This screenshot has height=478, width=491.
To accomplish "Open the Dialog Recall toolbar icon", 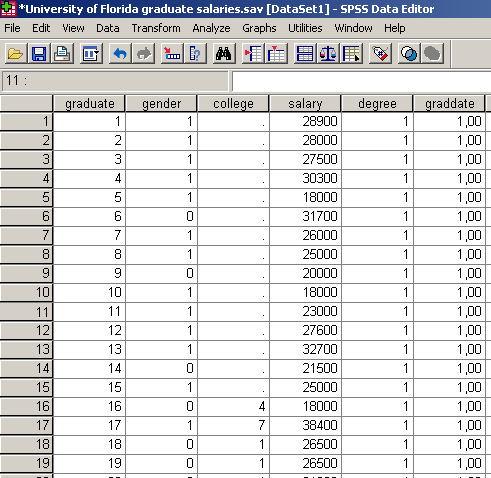I will [91, 53].
